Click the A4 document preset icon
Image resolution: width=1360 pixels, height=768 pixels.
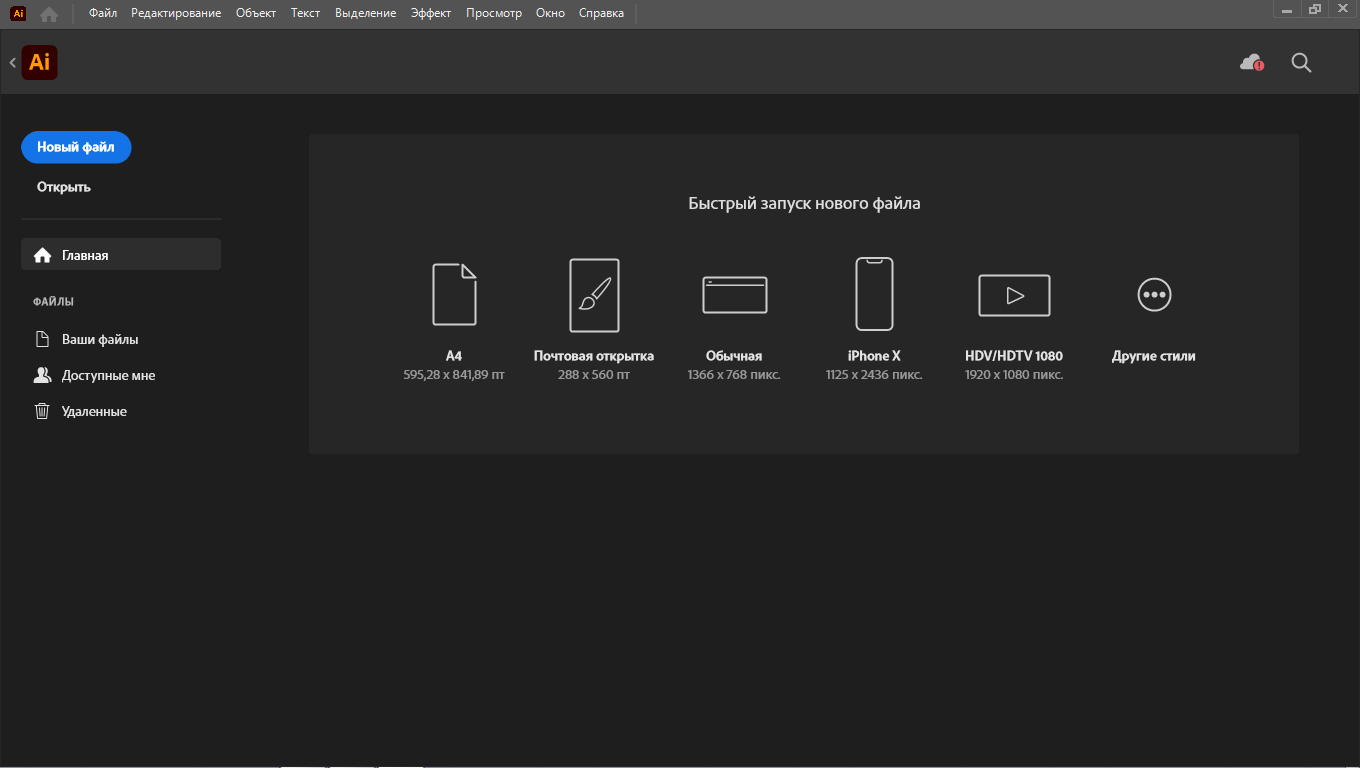(x=454, y=294)
